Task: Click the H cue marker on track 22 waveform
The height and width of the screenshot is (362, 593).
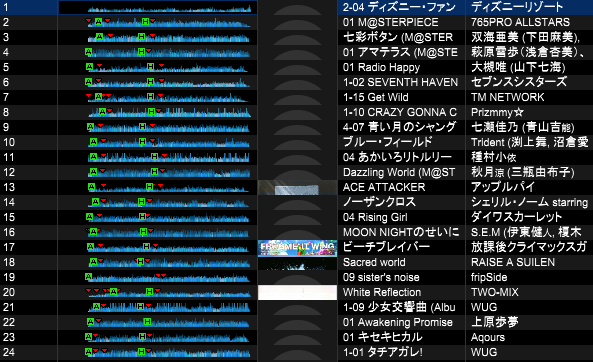Action: (x=147, y=321)
